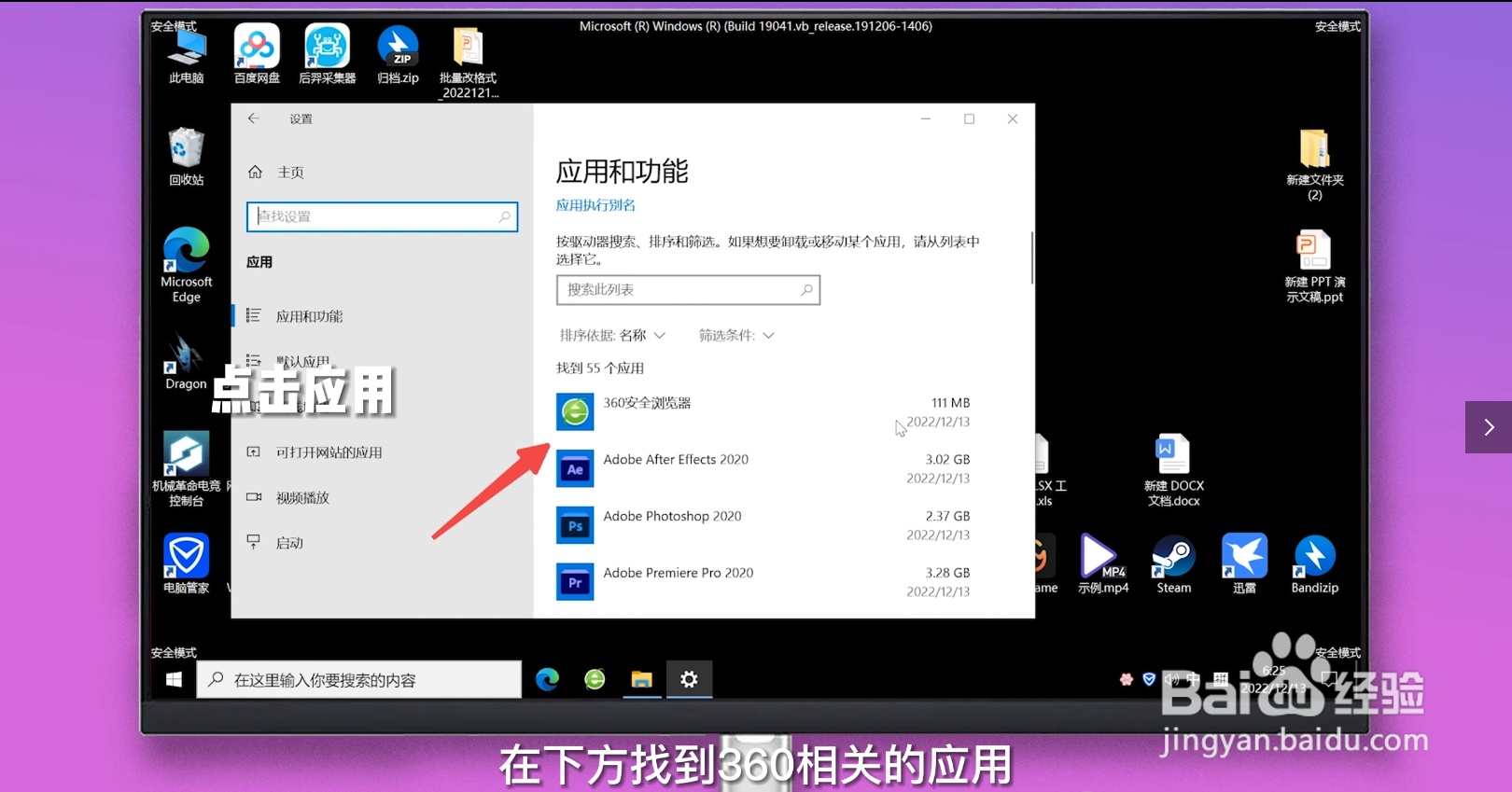
Task: Launch Microsoft Edge desktop shortcut
Action: coord(187,265)
